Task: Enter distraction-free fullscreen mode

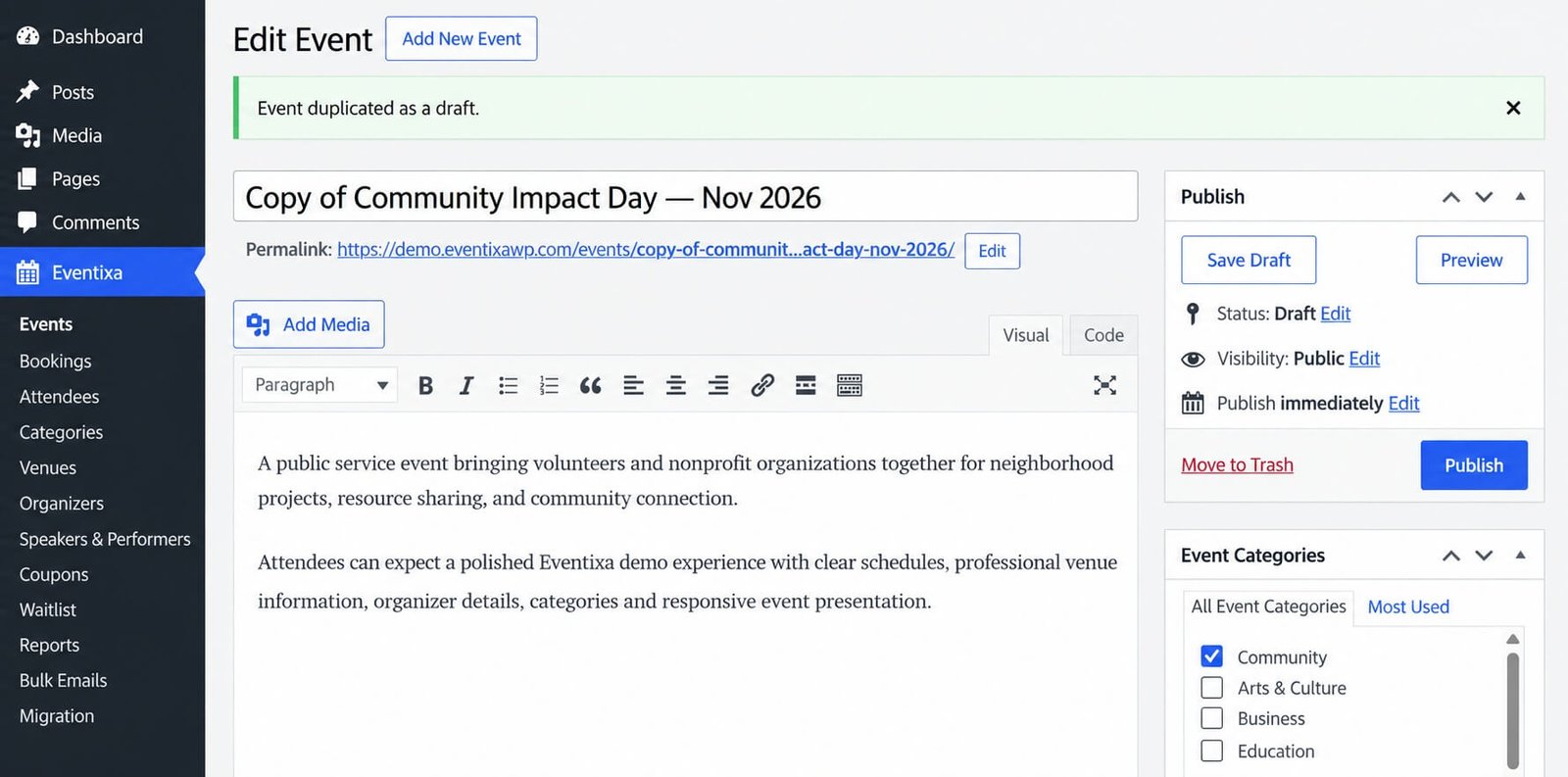Action: (x=1104, y=385)
